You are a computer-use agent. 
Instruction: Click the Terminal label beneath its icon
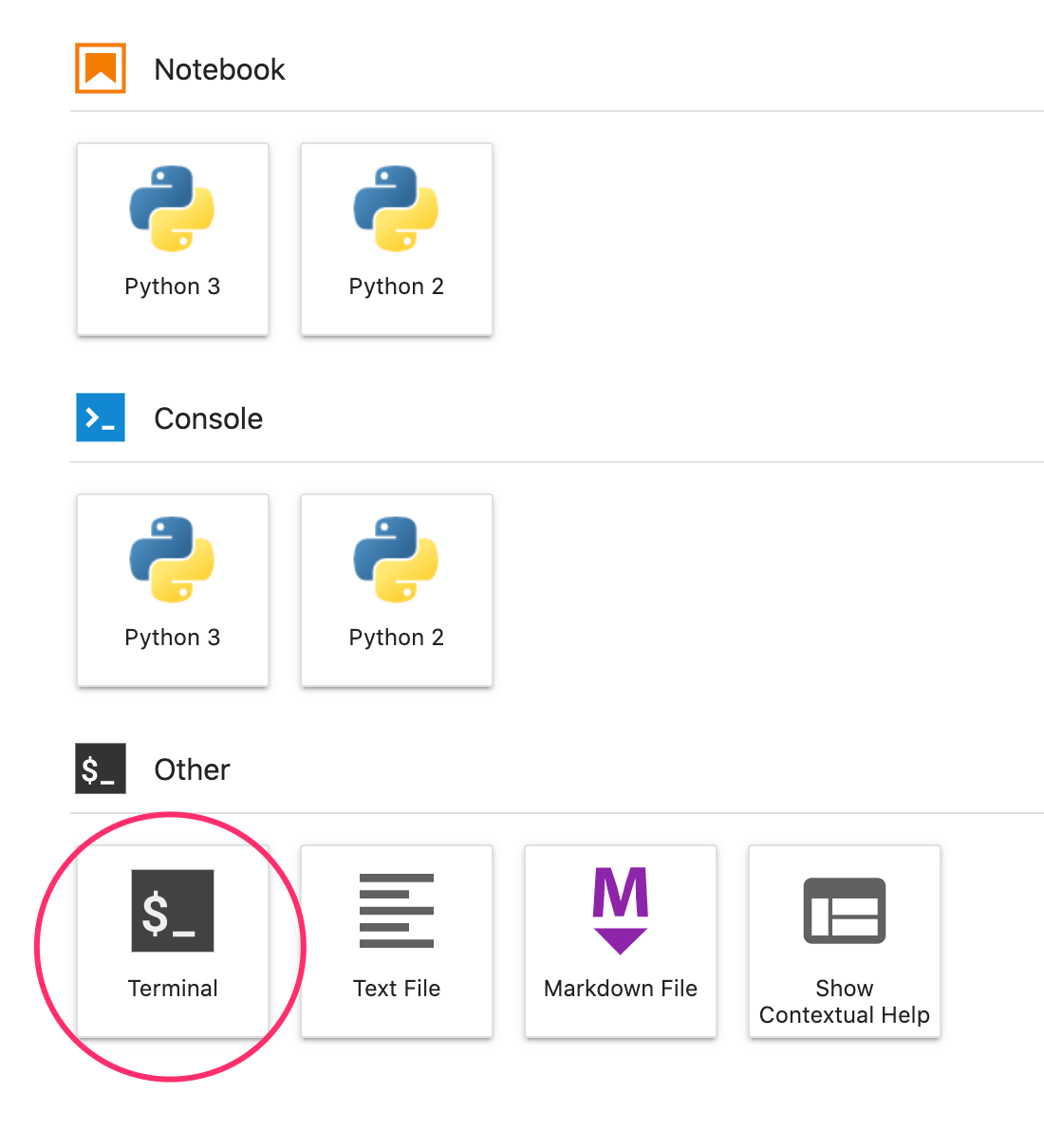coord(173,988)
